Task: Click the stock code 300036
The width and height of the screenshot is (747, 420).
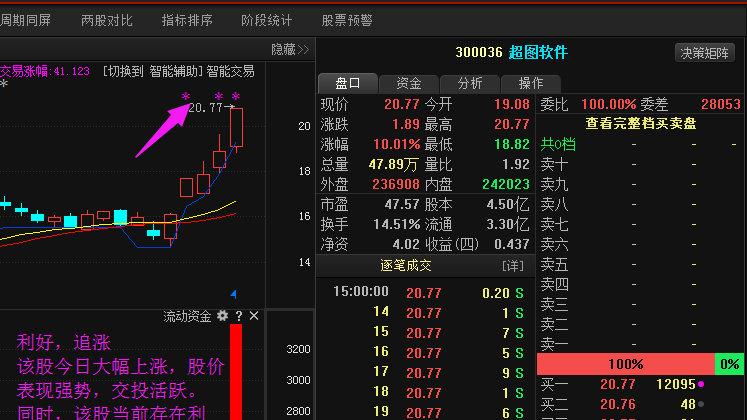Action: click(479, 52)
